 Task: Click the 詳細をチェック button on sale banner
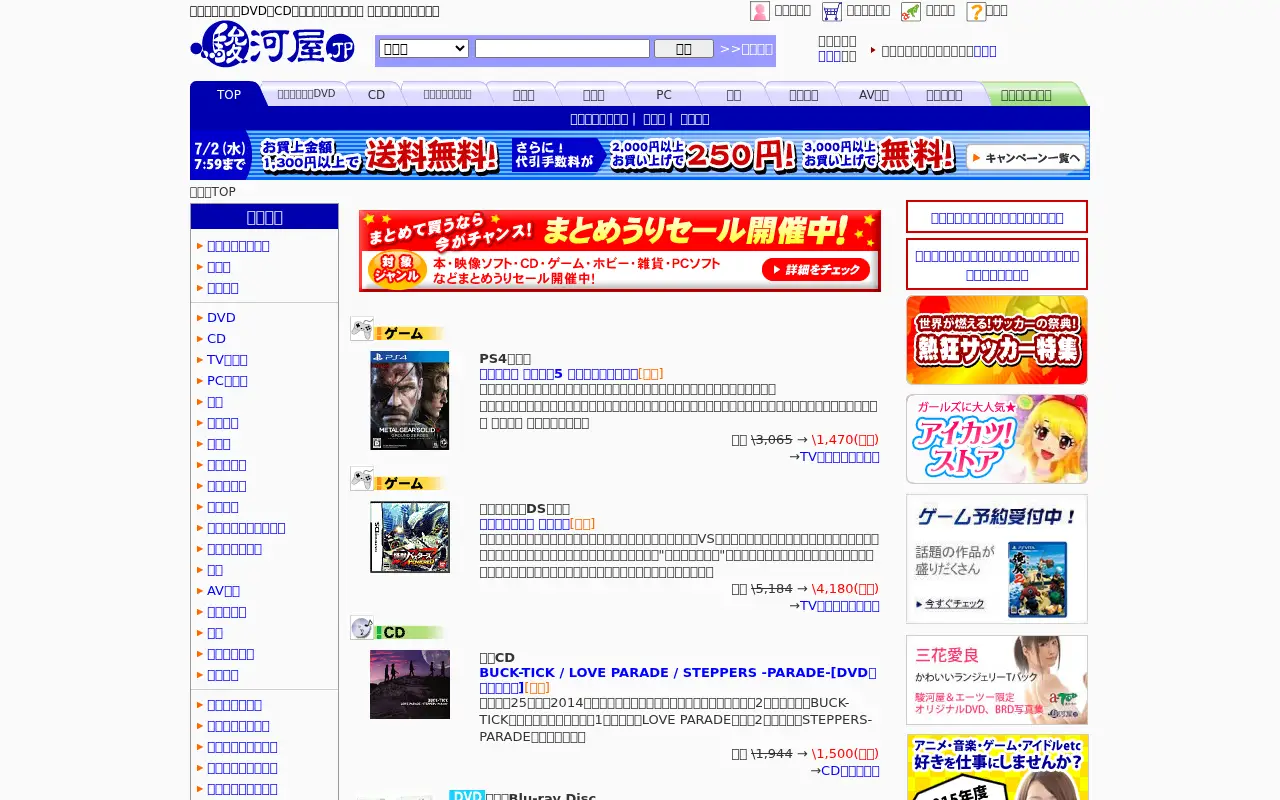point(816,270)
